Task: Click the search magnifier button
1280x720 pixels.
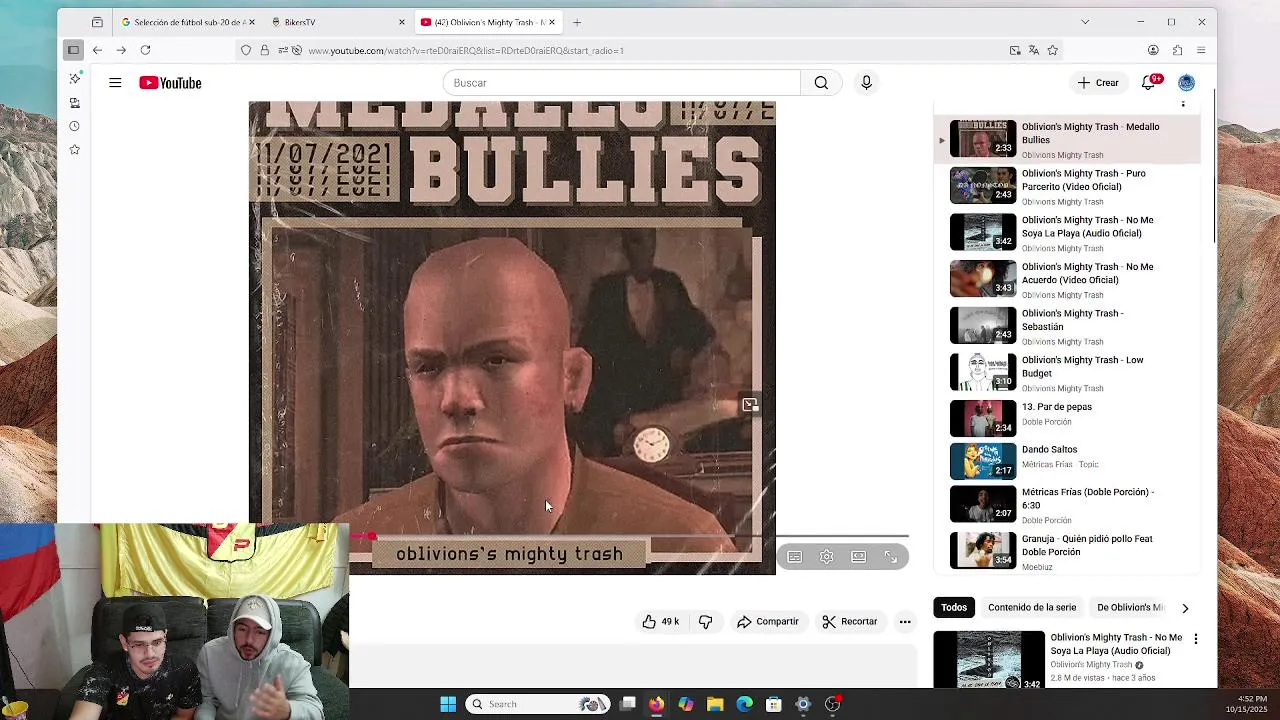Action: pos(821,83)
